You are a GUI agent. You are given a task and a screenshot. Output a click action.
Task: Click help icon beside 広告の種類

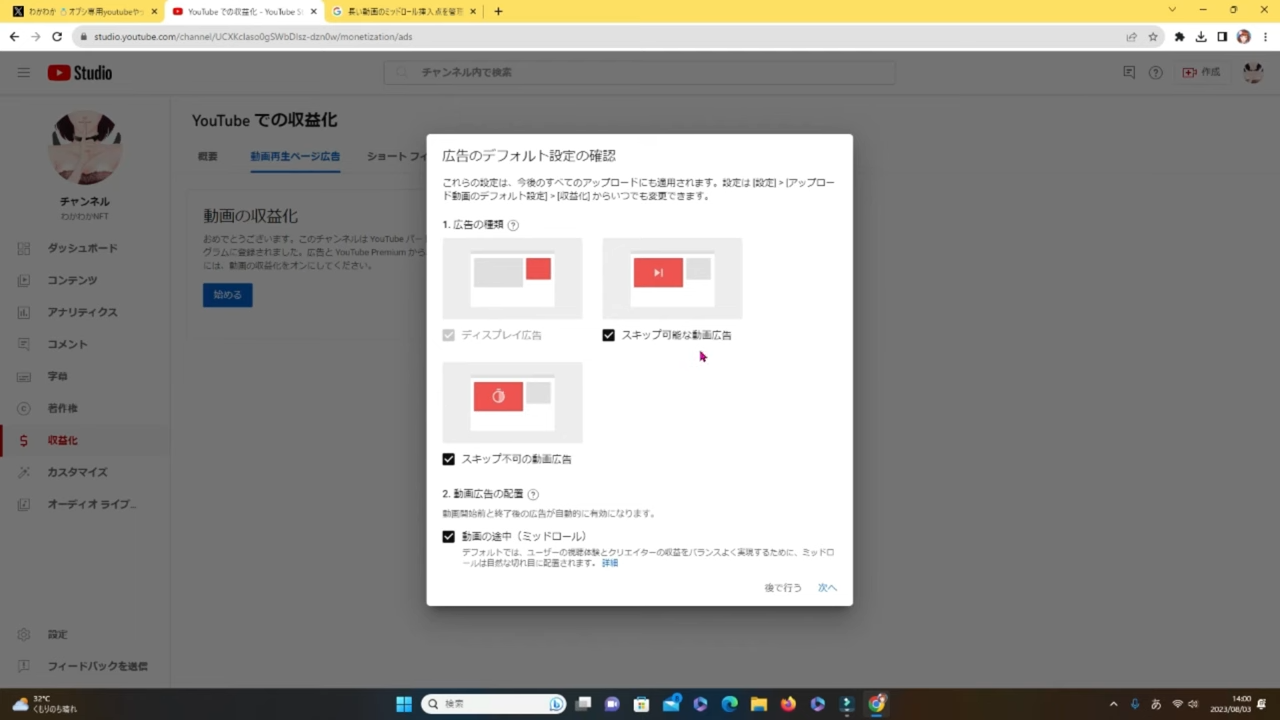pos(513,225)
